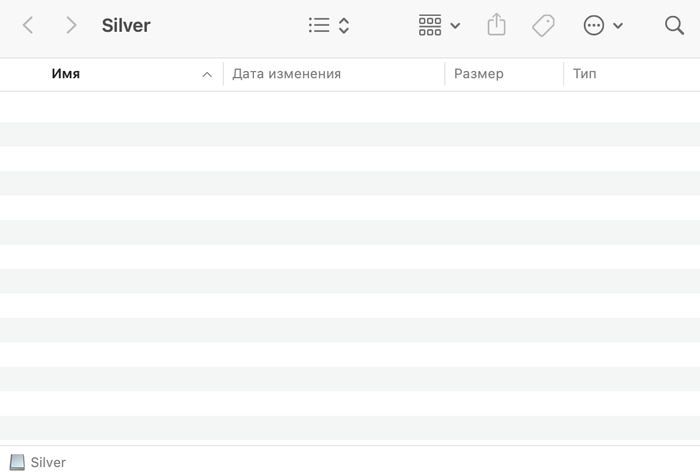Click the list view icon in toolbar
The image size is (700, 472).
(x=319, y=26)
